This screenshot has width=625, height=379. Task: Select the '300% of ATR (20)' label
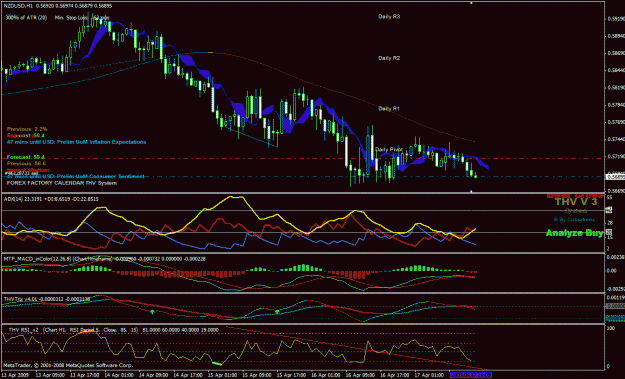pyautogui.click(x=26, y=18)
